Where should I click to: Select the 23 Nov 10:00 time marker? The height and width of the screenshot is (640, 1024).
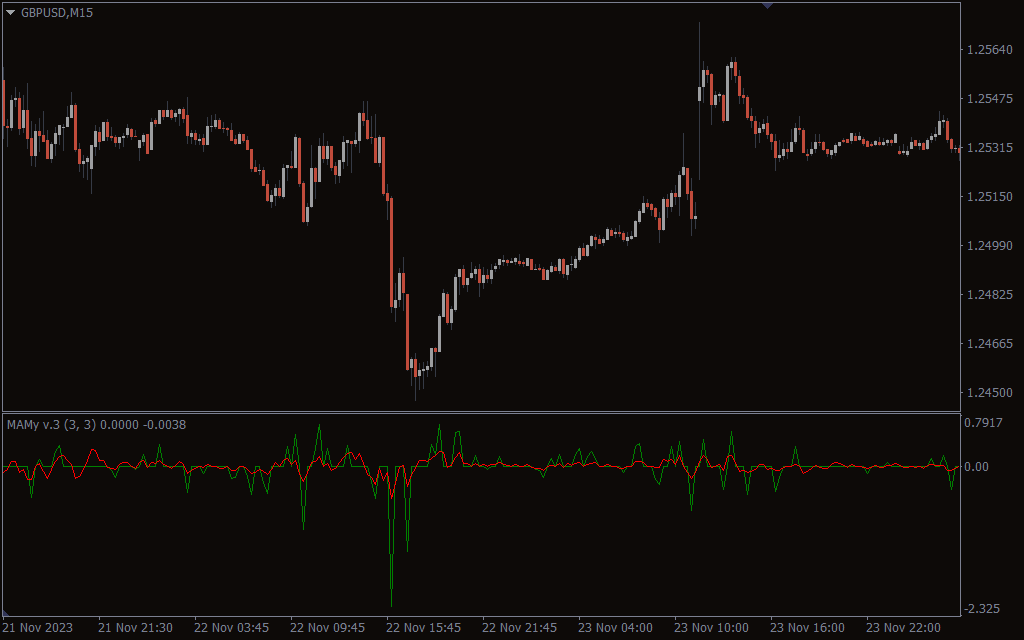coord(711,628)
